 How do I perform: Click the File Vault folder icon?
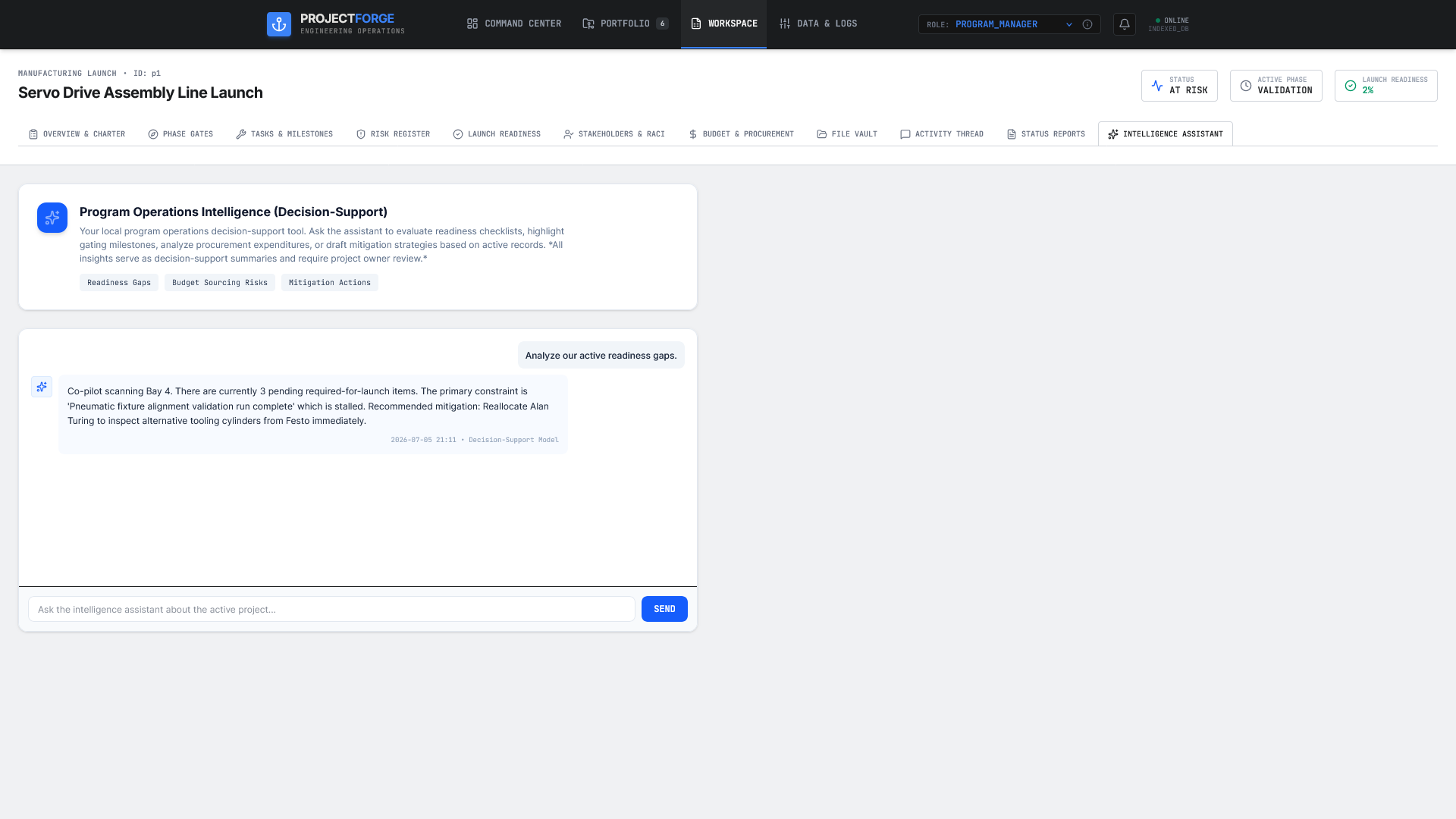click(822, 134)
